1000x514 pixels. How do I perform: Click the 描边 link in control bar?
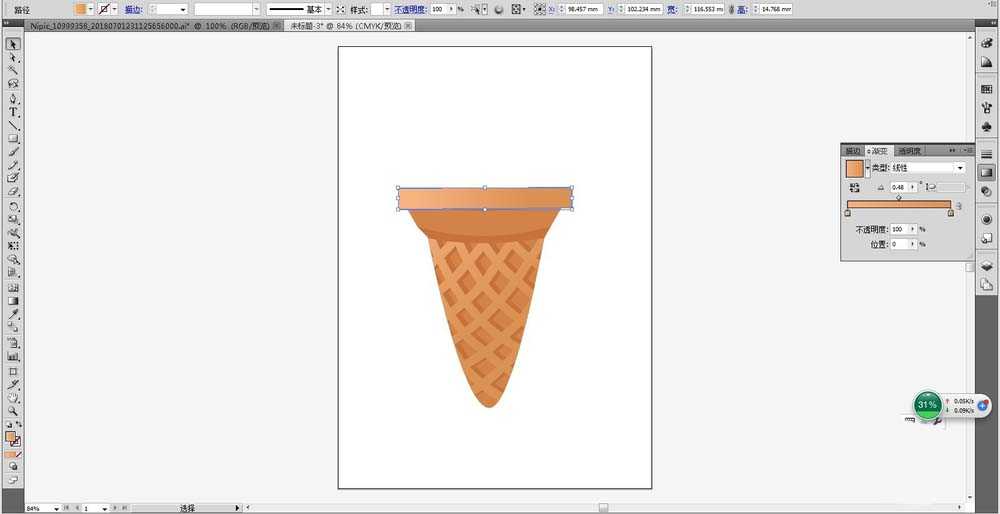pyautogui.click(x=133, y=9)
